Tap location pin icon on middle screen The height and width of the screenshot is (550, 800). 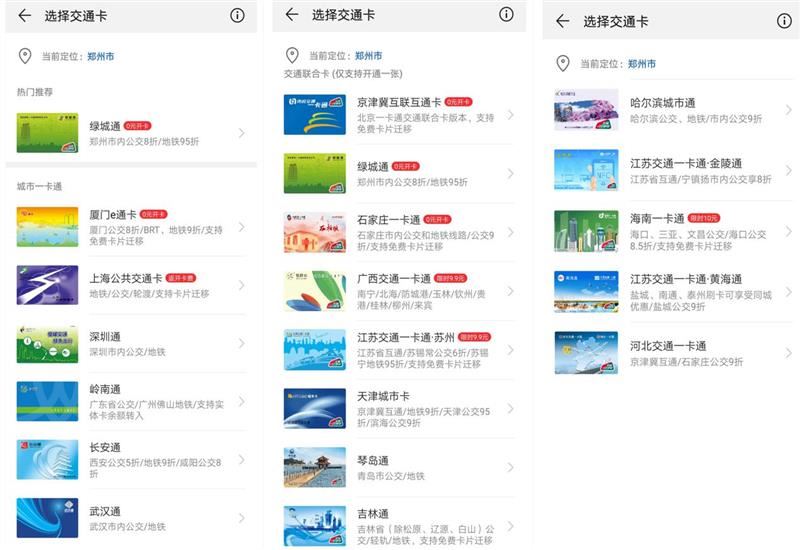(x=292, y=55)
